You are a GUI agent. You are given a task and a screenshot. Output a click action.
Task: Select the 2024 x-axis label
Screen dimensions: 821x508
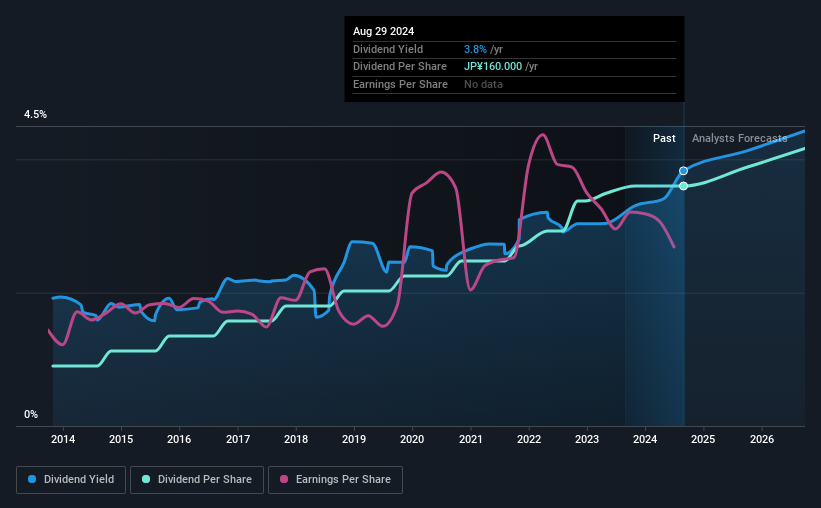point(645,439)
